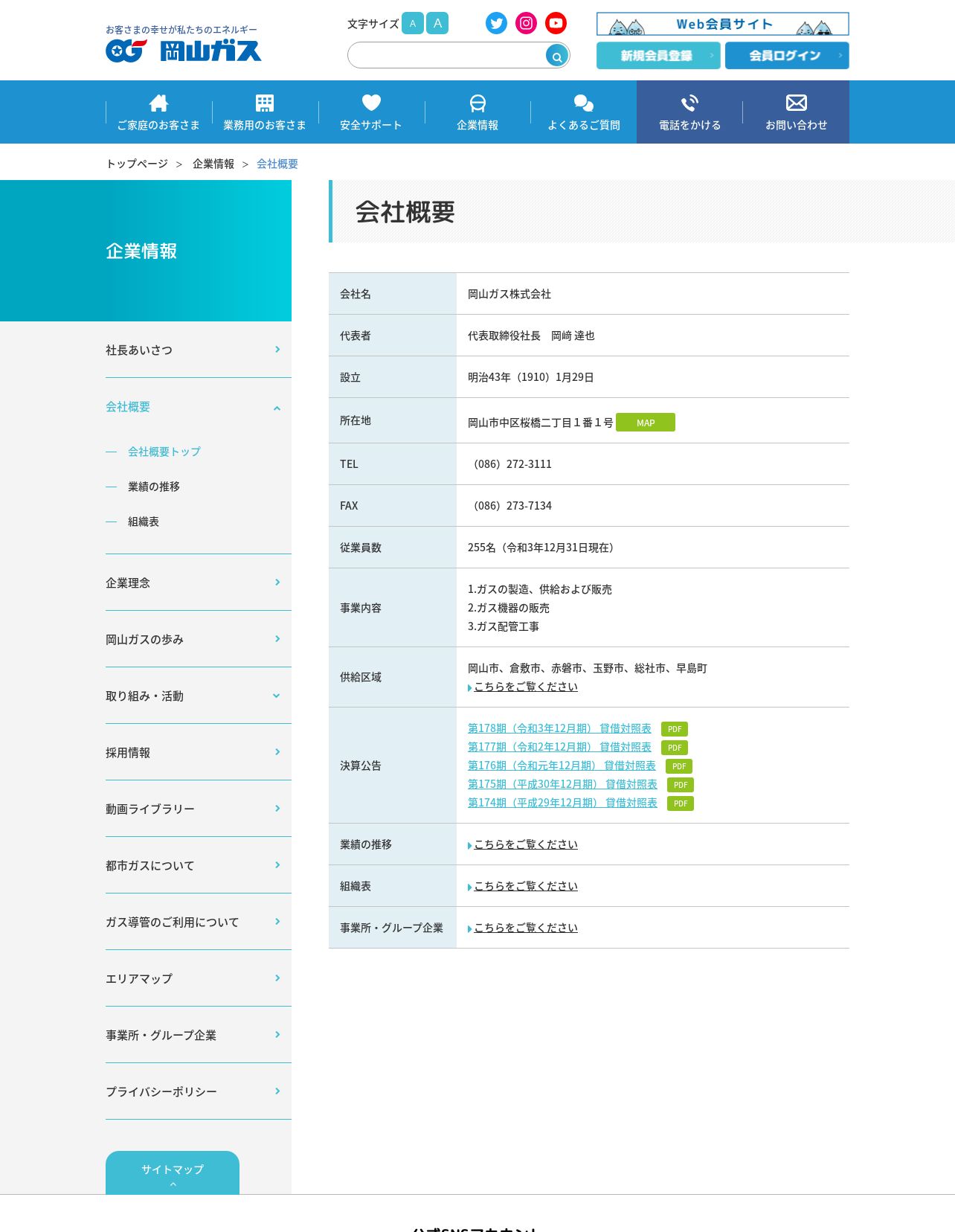Viewport: 955px width, 1232px height.
Task: Open 第177期(令和2年12月期)貸借対照表 link
Action: (559, 747)
